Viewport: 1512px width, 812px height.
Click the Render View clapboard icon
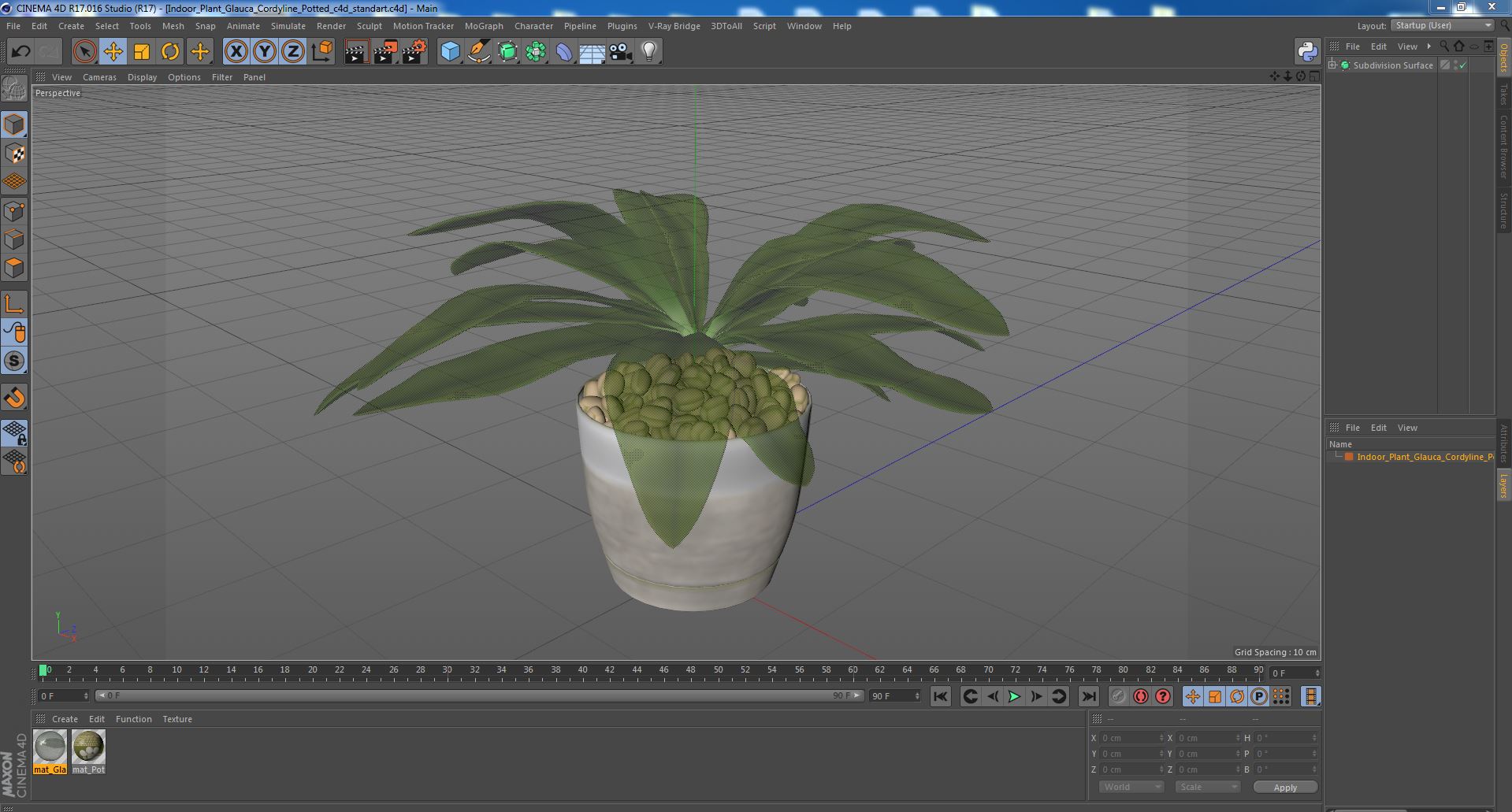pos(356,52)
